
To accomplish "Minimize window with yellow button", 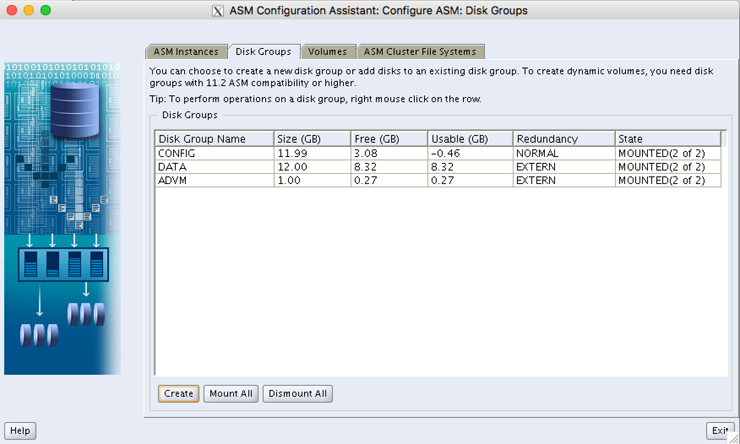I will coord(29,10).
